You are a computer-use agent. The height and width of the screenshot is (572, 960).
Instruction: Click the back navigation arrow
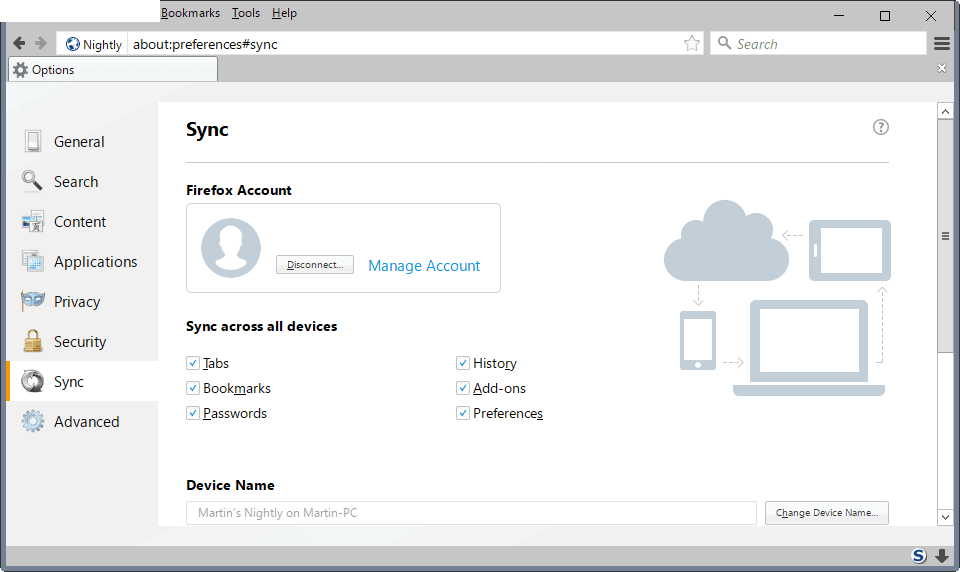[x=19, y=43]
